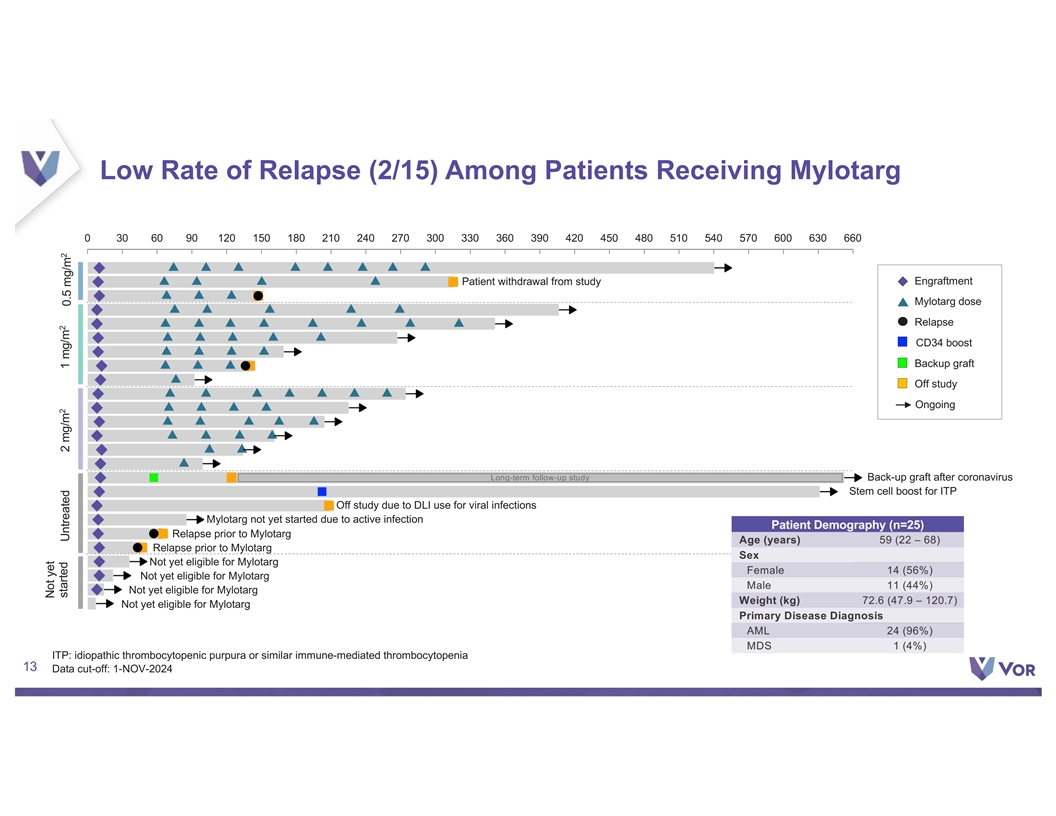Click blue CD34 boost marker in chart

pos(322,491)
